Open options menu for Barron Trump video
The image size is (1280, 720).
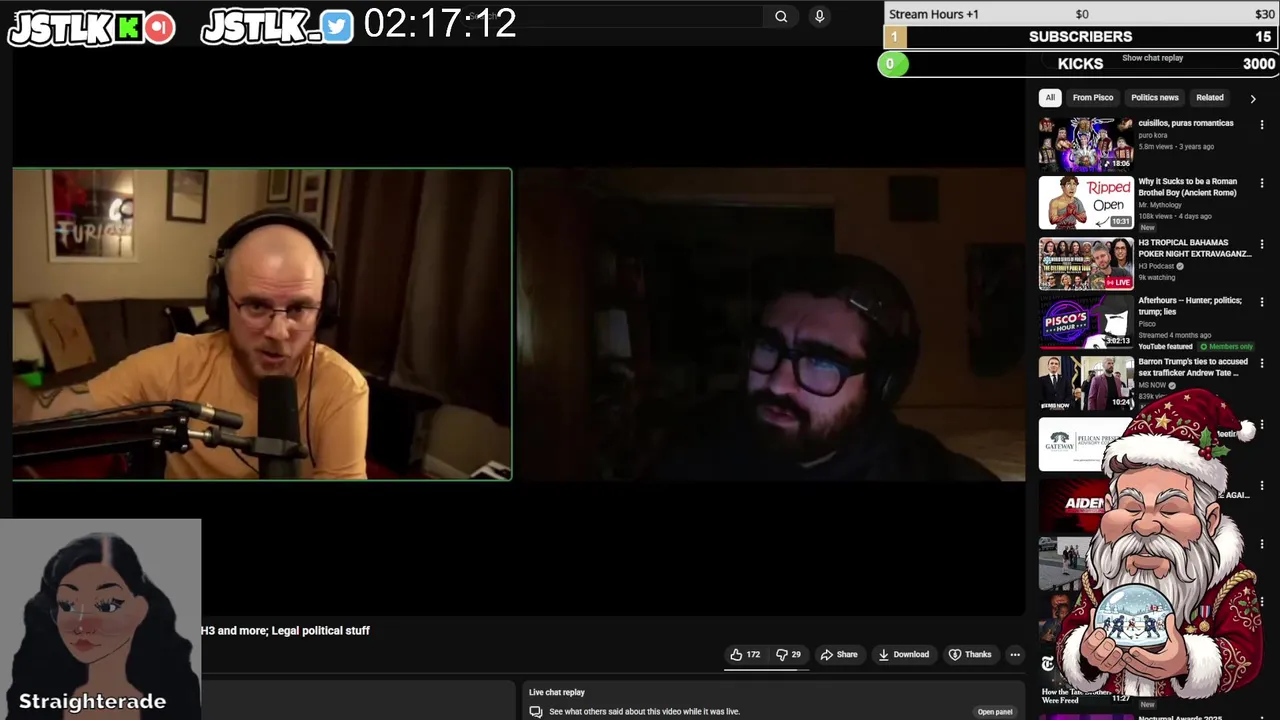click(1262, 363)
